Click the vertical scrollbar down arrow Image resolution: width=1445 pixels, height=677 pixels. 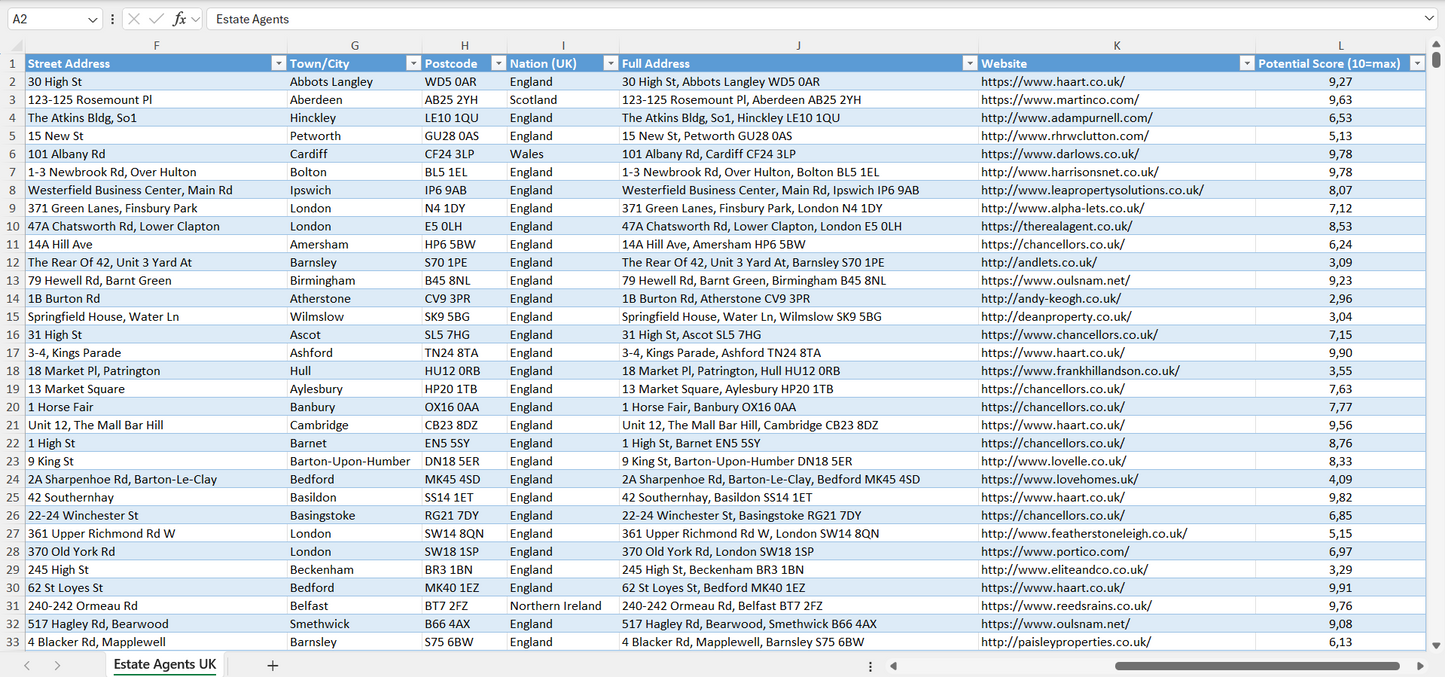point(1438,644)
